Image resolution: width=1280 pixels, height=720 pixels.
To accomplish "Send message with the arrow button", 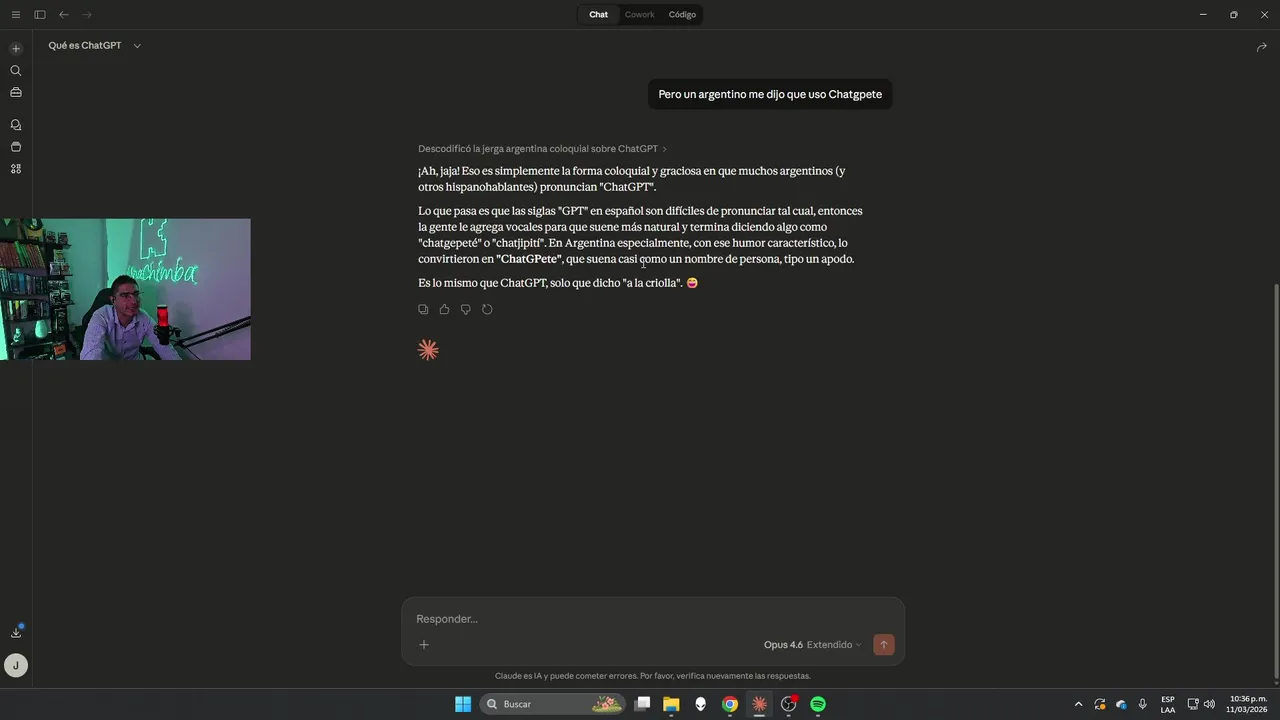I will 884,645.
